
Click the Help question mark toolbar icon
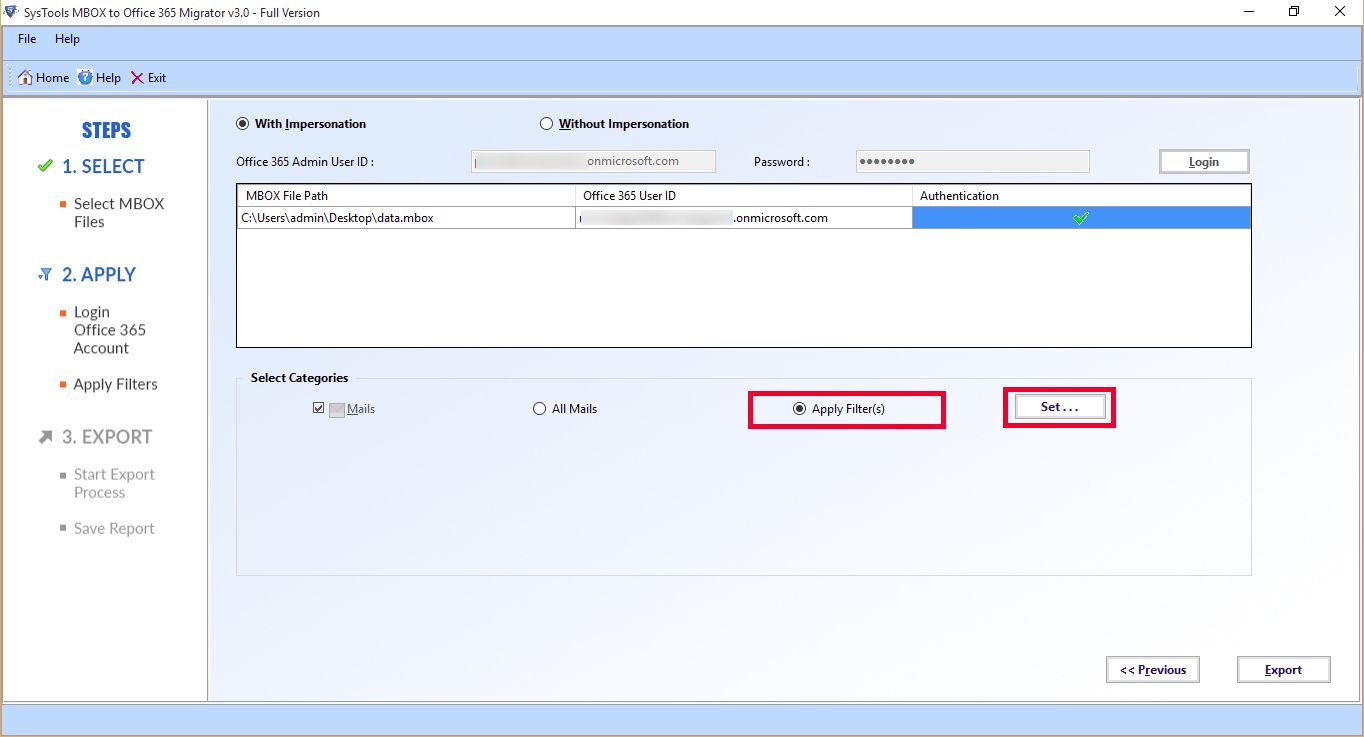[x=86, y=78]
